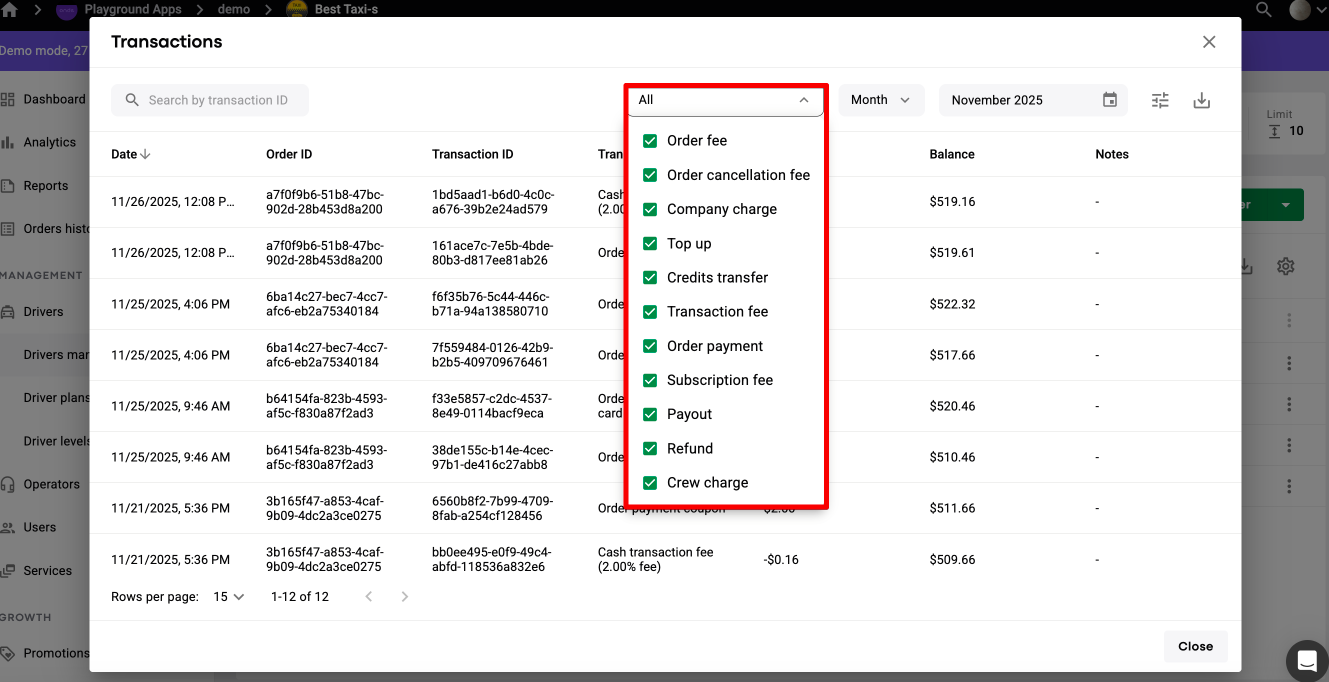Screen dimensions: 1329x682
Task: Click the Users icon in sidebar
Action: point(8,527)
